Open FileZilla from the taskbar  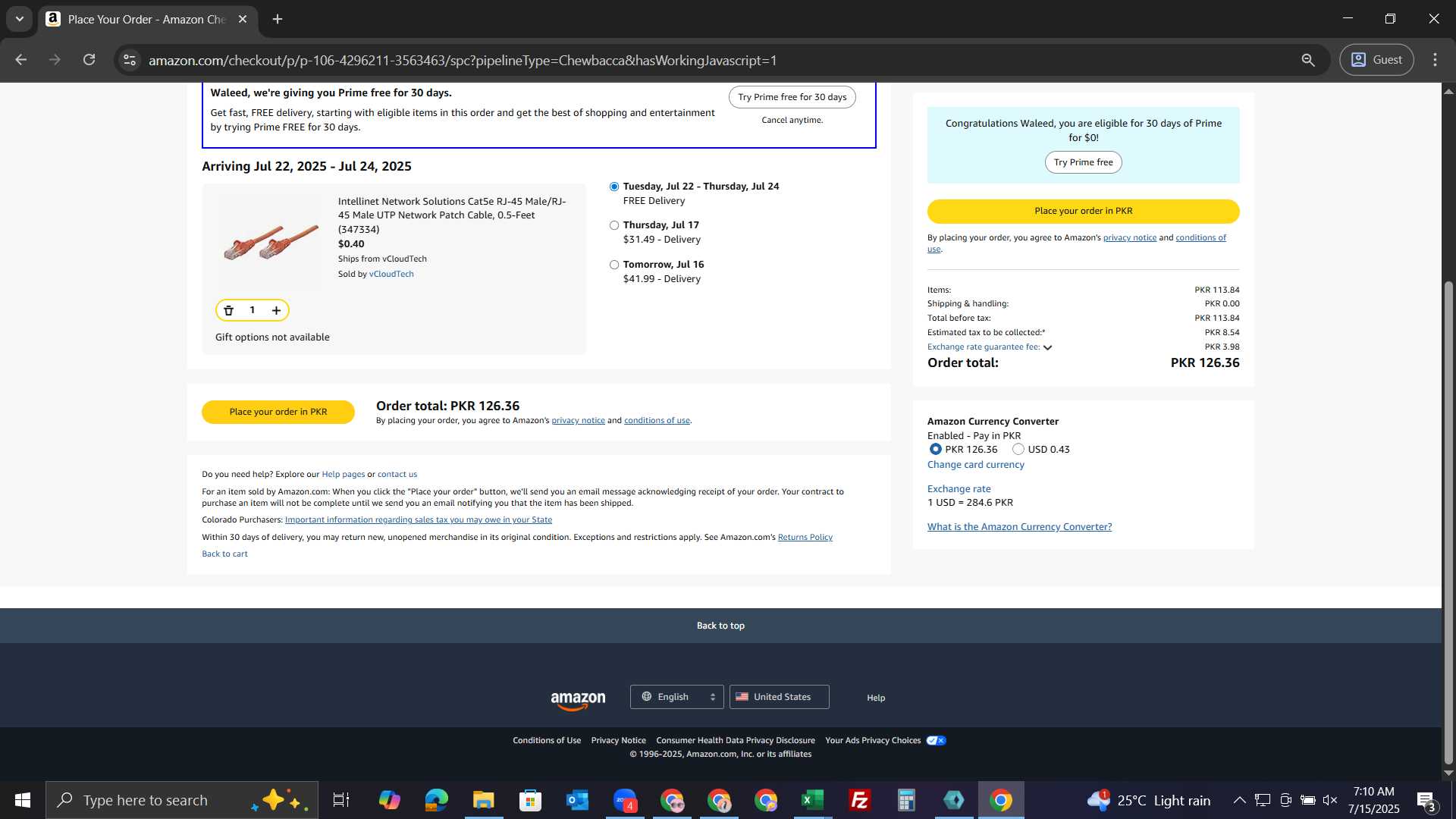point(860,800)
